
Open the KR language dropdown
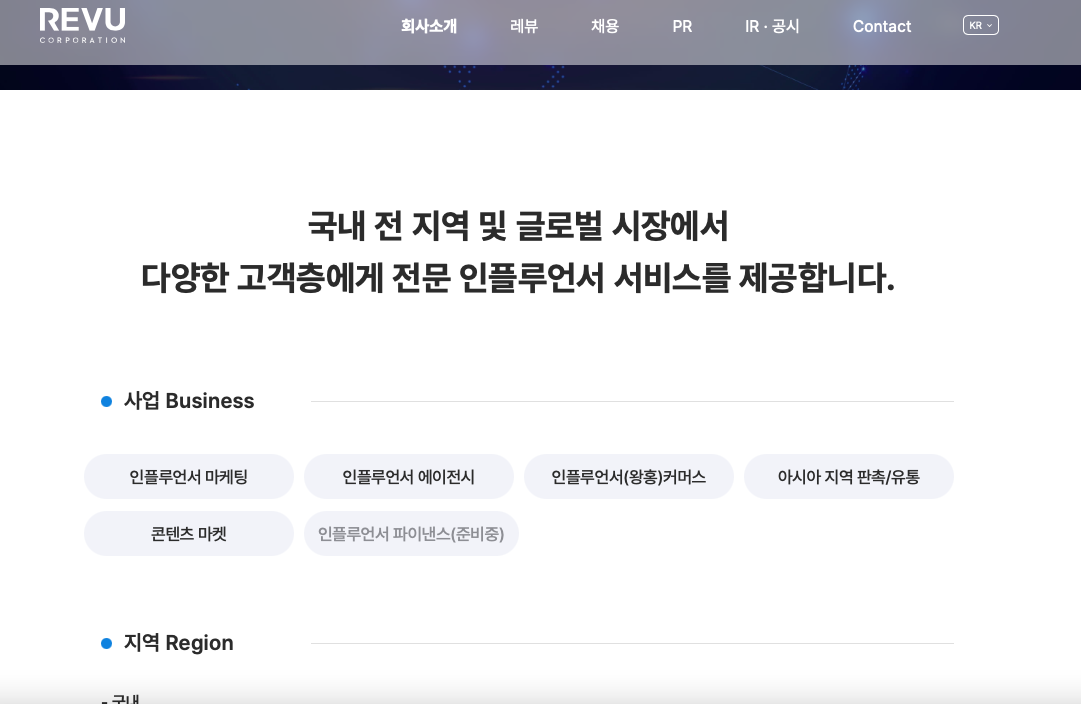[980, 26]
